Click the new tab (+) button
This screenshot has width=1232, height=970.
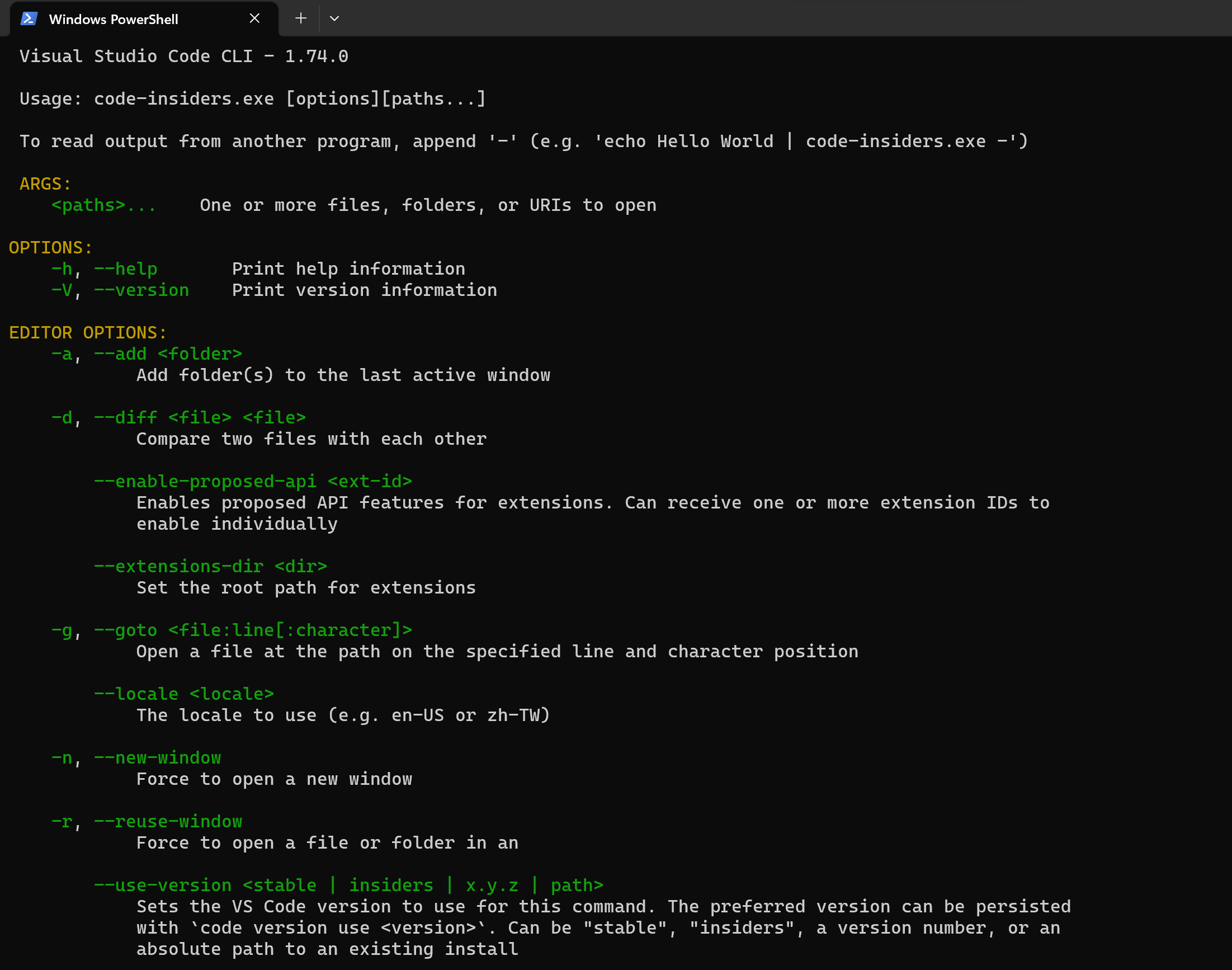point(300,18)
